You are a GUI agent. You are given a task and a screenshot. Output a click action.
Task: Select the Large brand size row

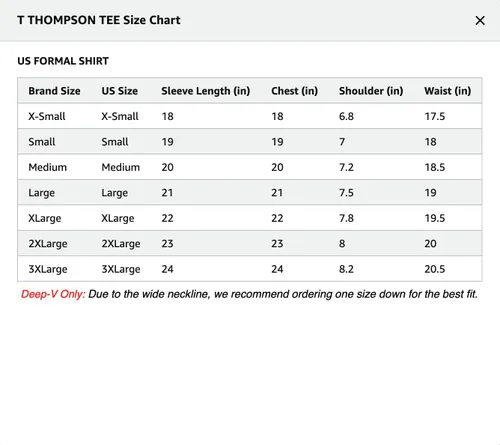click(x=250, y=193)
